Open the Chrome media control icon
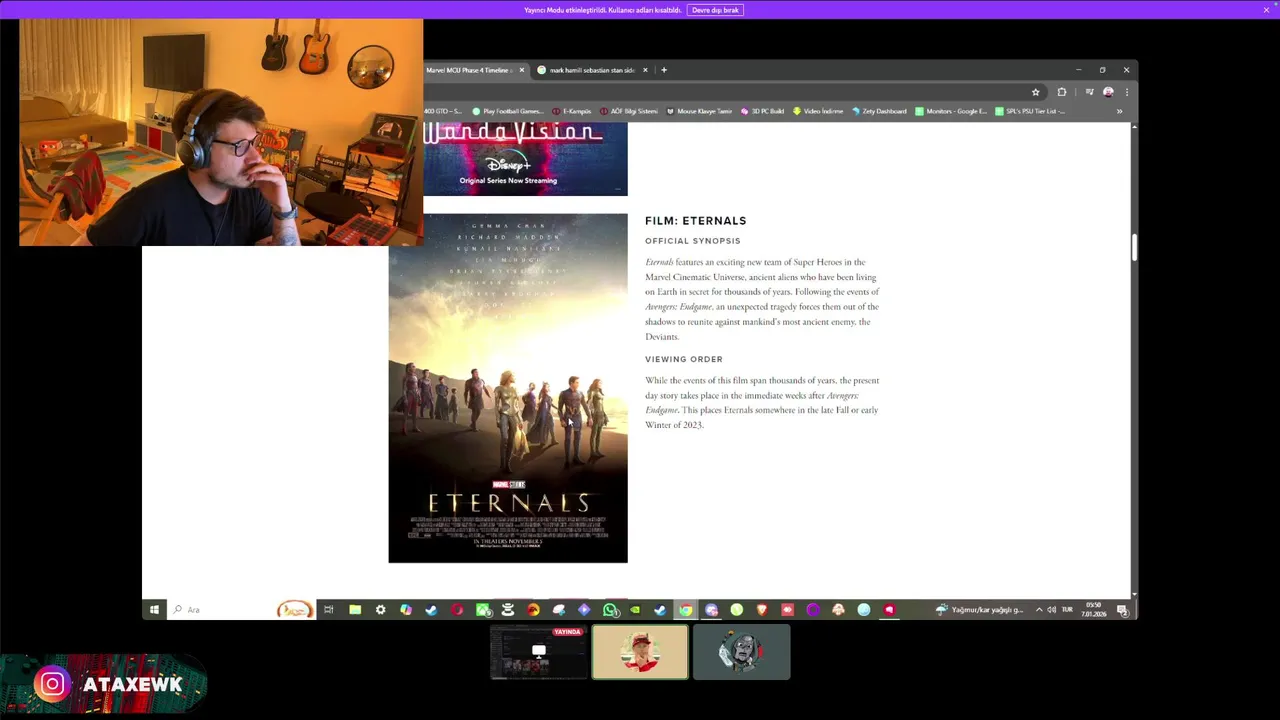 (x=1089, y=92)
